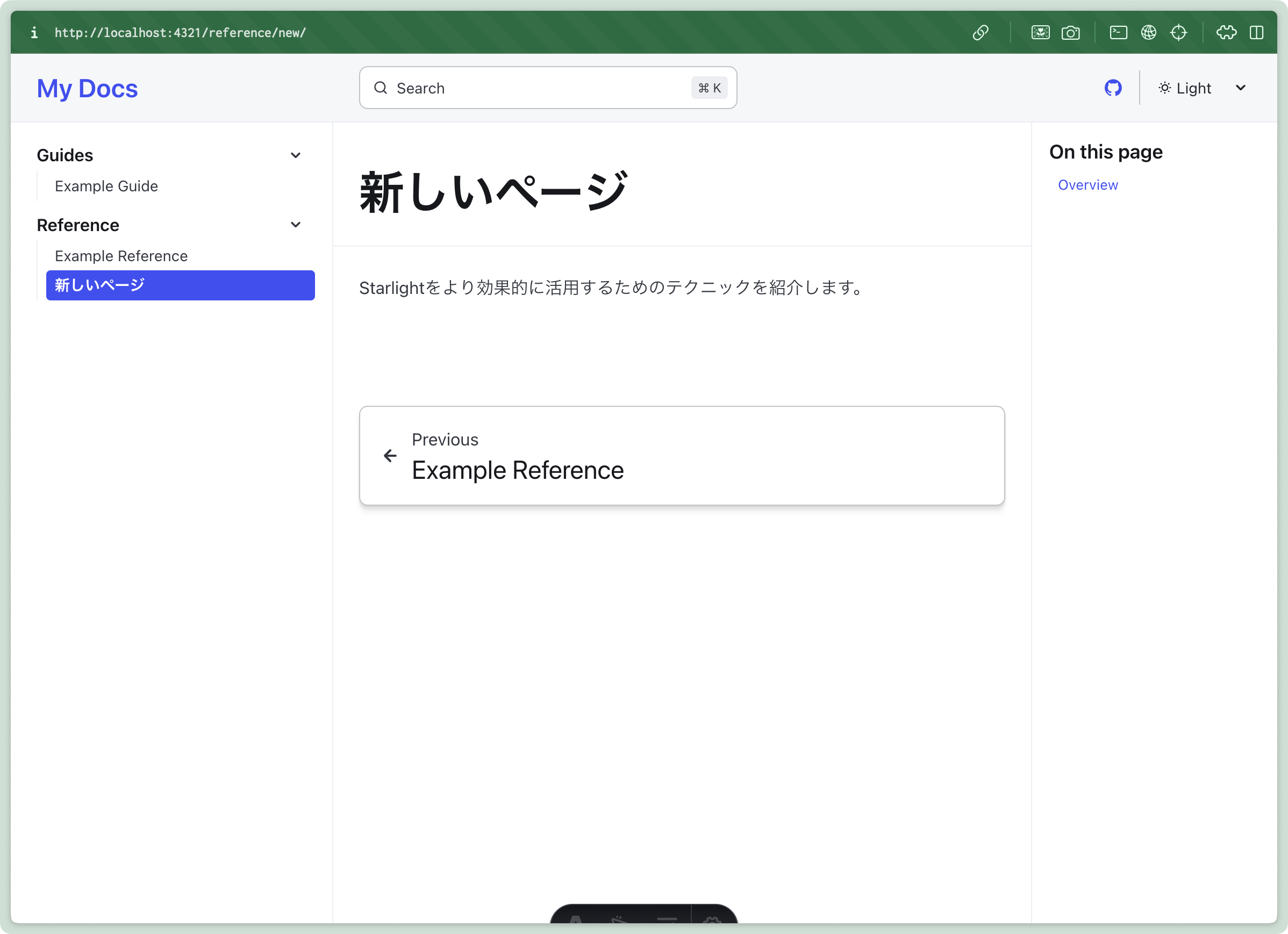Open the GitHub icon link
This screenshot has height=934, width=1288.
tap(1113, 88)
